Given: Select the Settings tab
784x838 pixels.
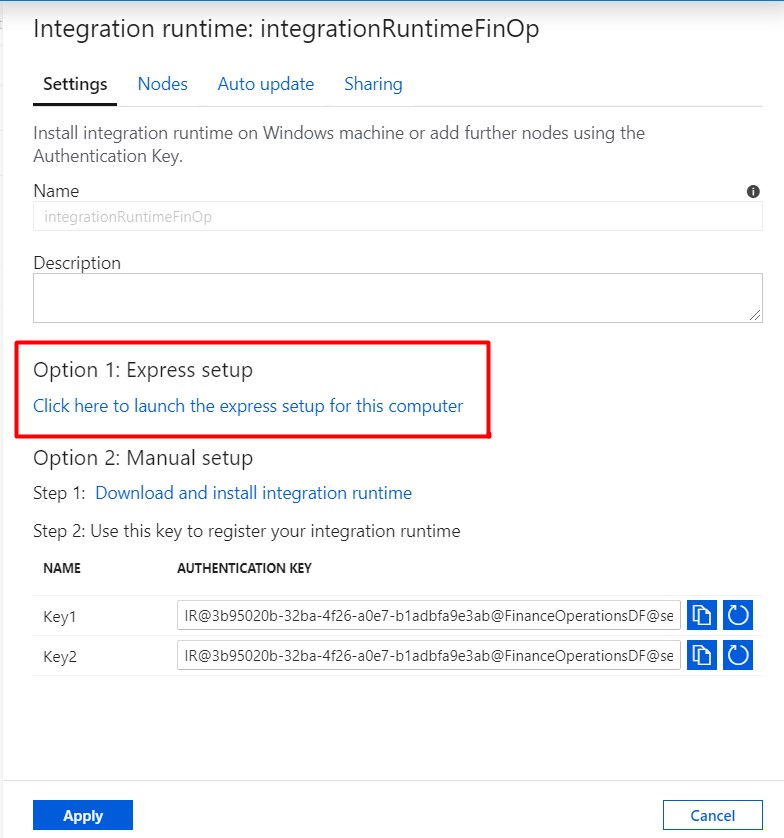Looking at the screenshot, I should (x=75, y=84).
